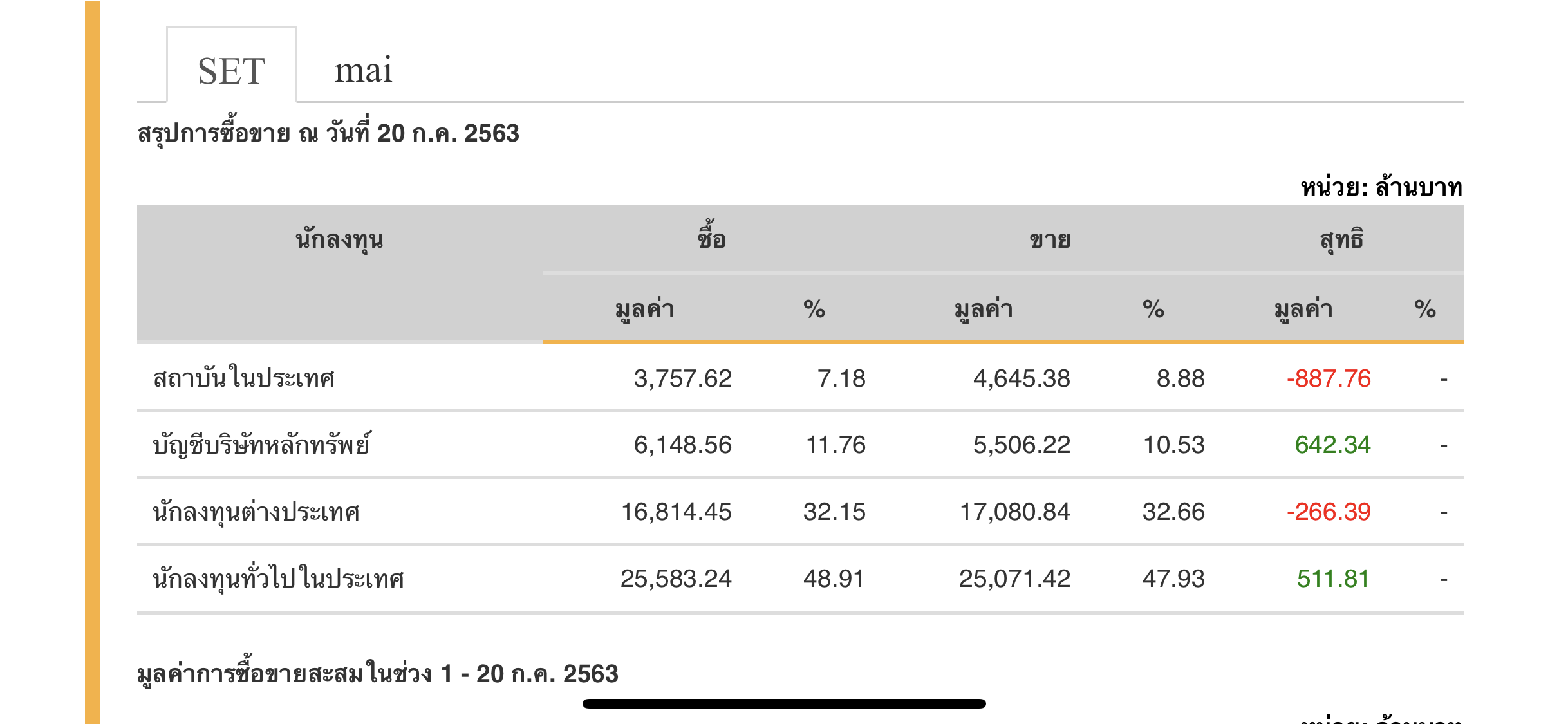Image resolution: width=1568 pixels, height=724 pixels.
Task: Click the มูลค่าการซื้อขายสะสม heading
Action: pyautogui.click(x=378, y=674)
